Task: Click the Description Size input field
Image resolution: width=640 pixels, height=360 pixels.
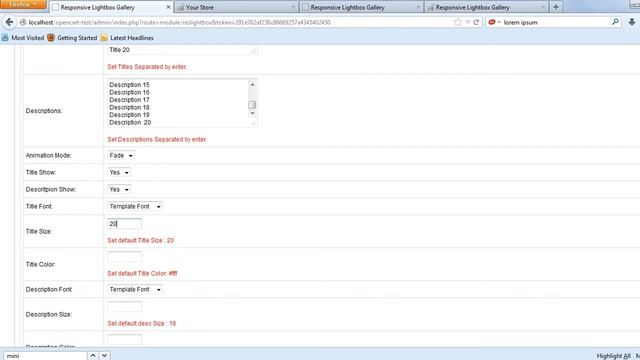Action: pos(124,307)
